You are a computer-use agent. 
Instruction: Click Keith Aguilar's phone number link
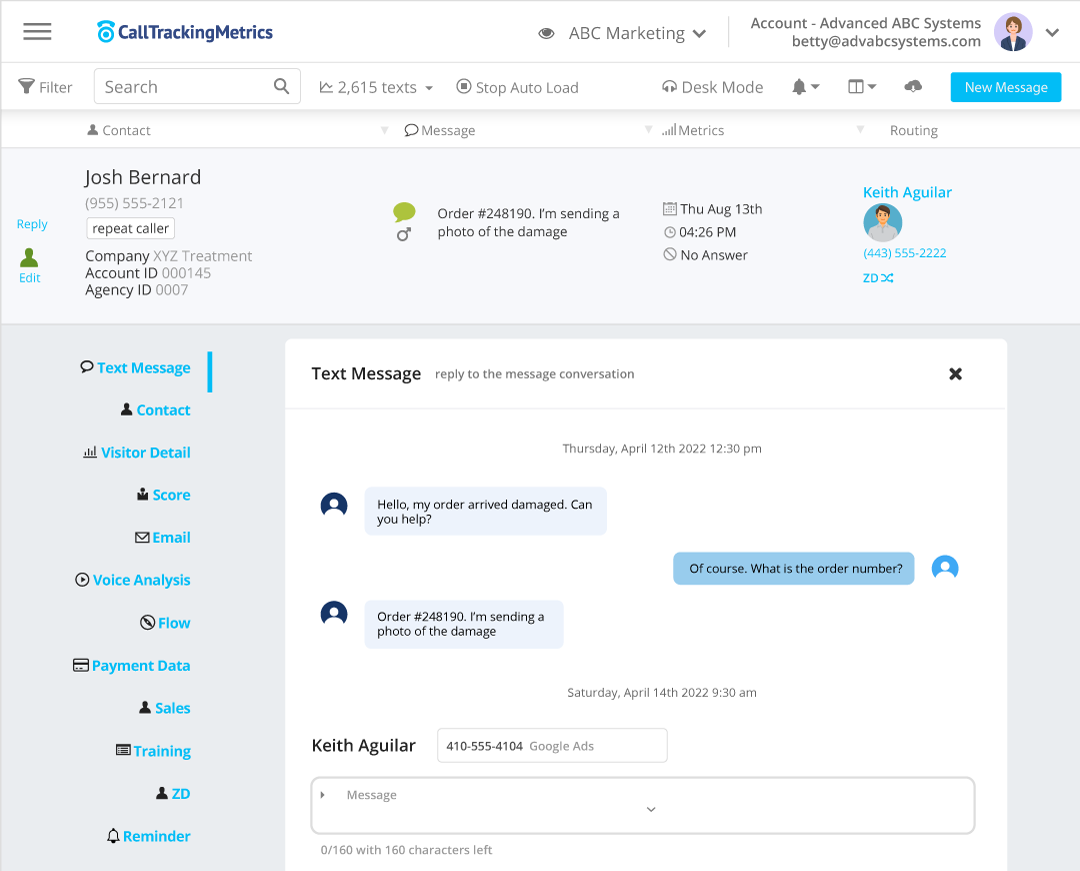904,253
